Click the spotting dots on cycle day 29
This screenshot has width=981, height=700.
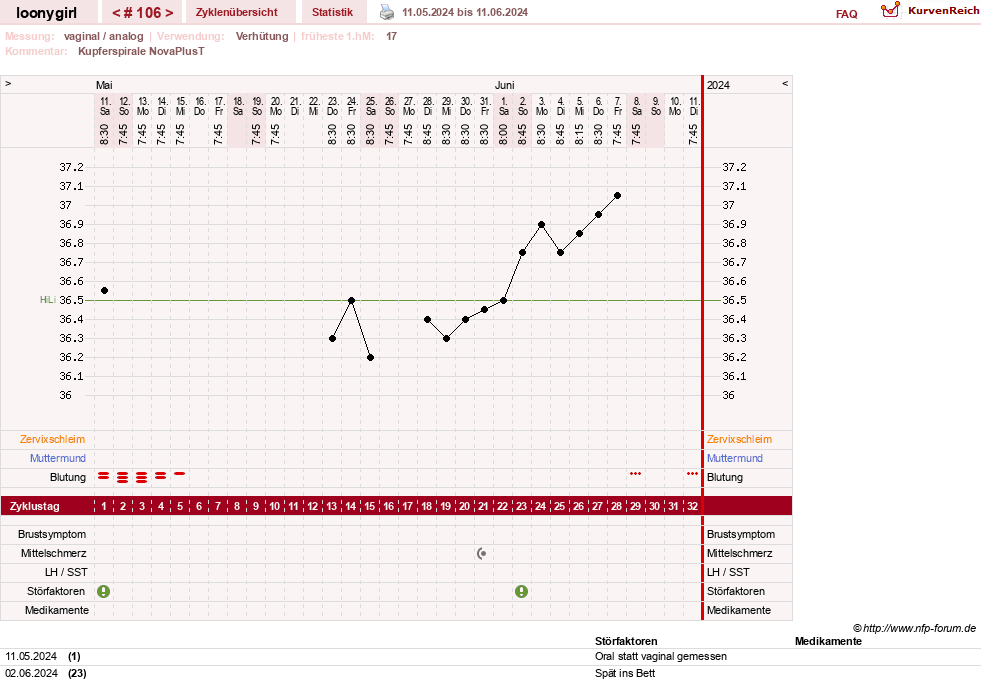[636, 474]
